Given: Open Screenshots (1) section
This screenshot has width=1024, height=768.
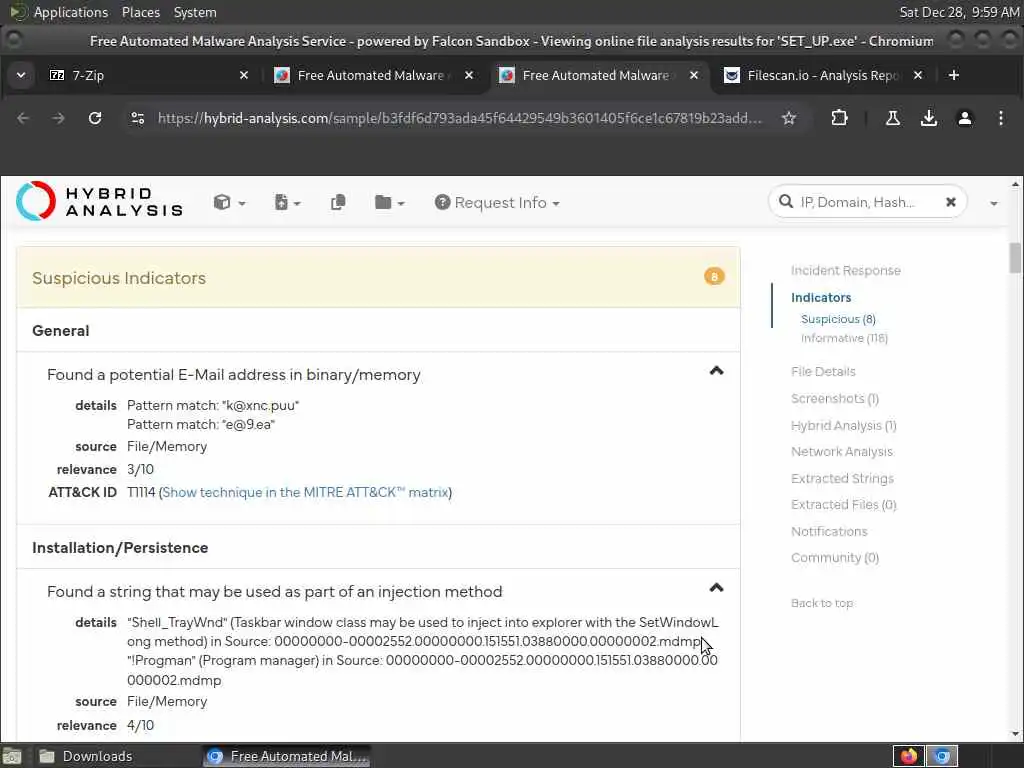Looking at the screenshot, I should [x=835, y=398].
